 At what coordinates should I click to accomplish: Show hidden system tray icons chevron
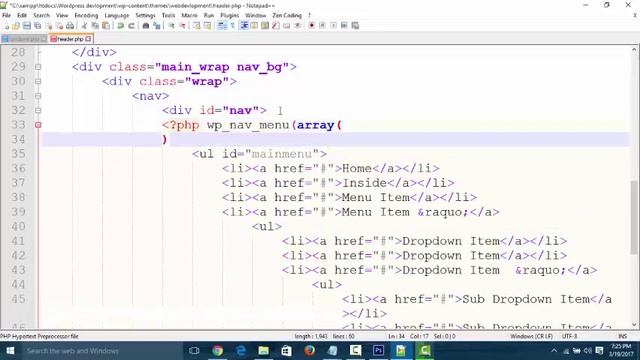(x=554, y=351)
